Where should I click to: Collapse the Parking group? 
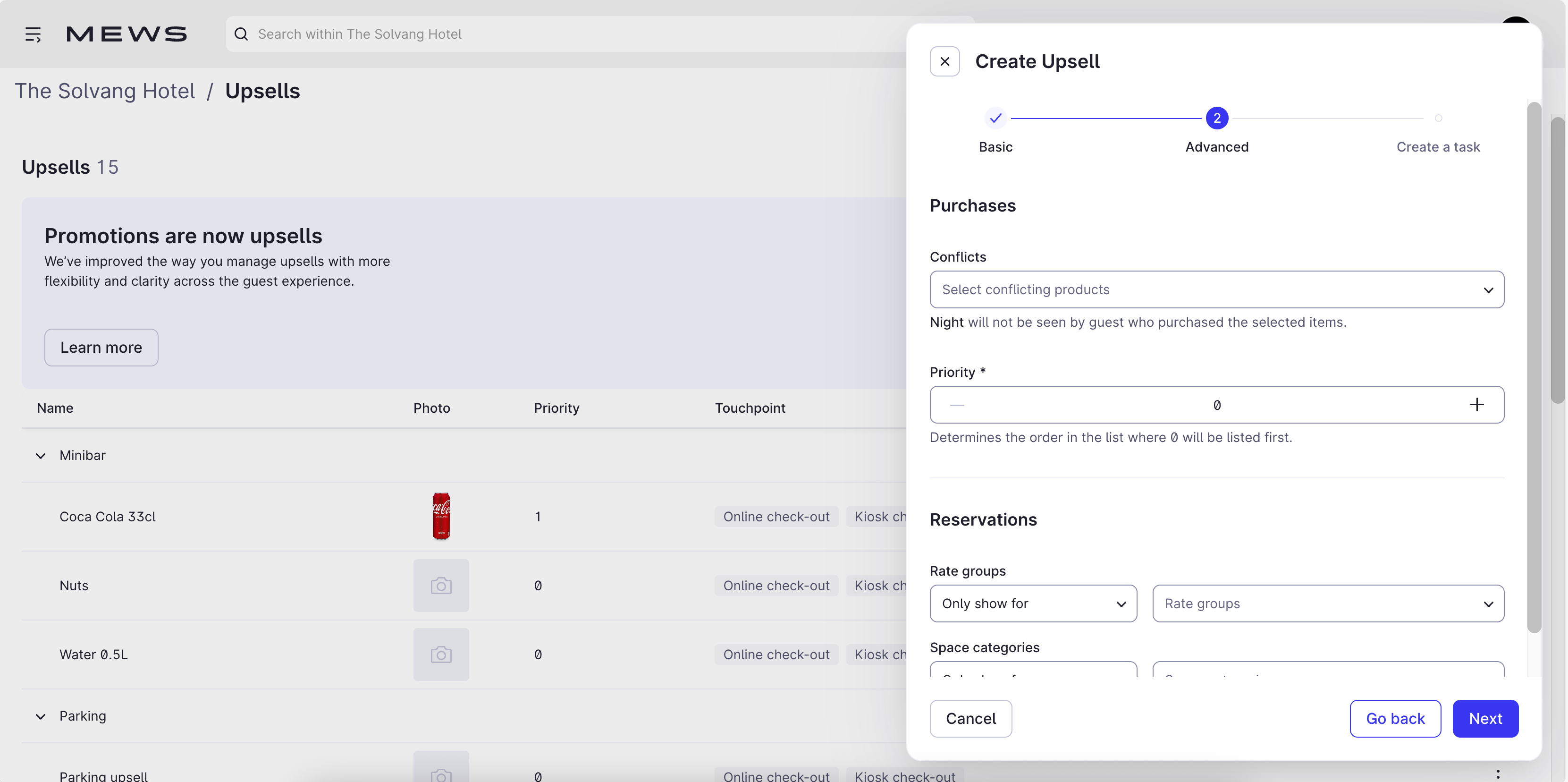41,716
